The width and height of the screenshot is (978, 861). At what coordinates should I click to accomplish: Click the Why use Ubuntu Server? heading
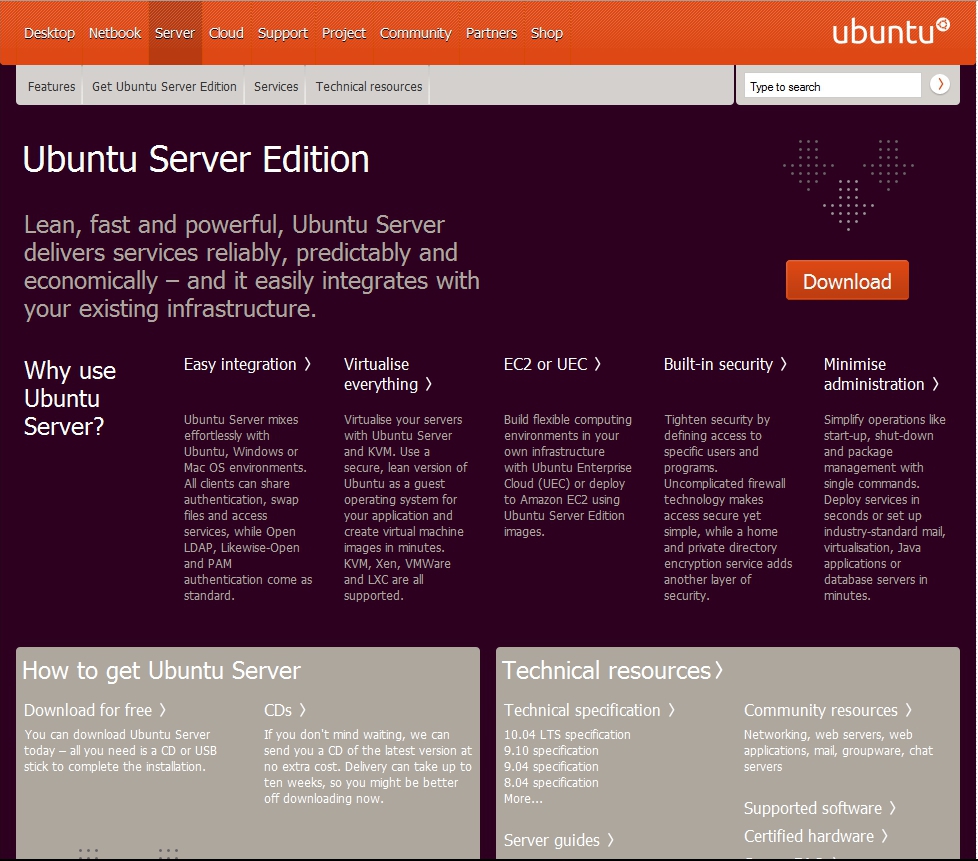pos(70,399)
